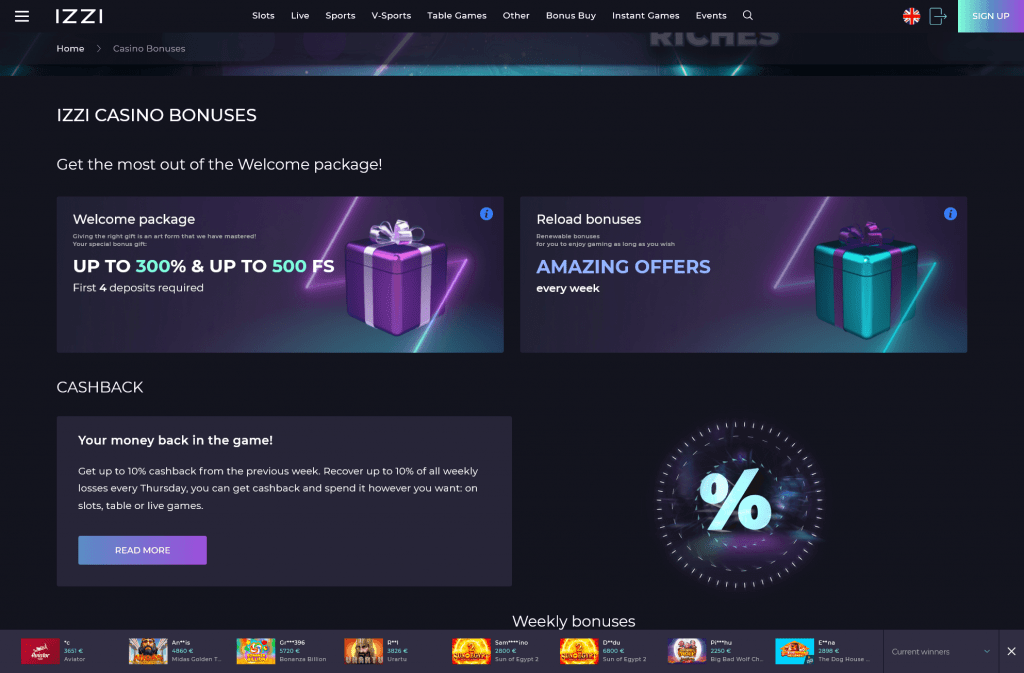Viewport: 1024px width, 673px height.
Task: Open the Reload bonuses banner
Action: point(743,275)
